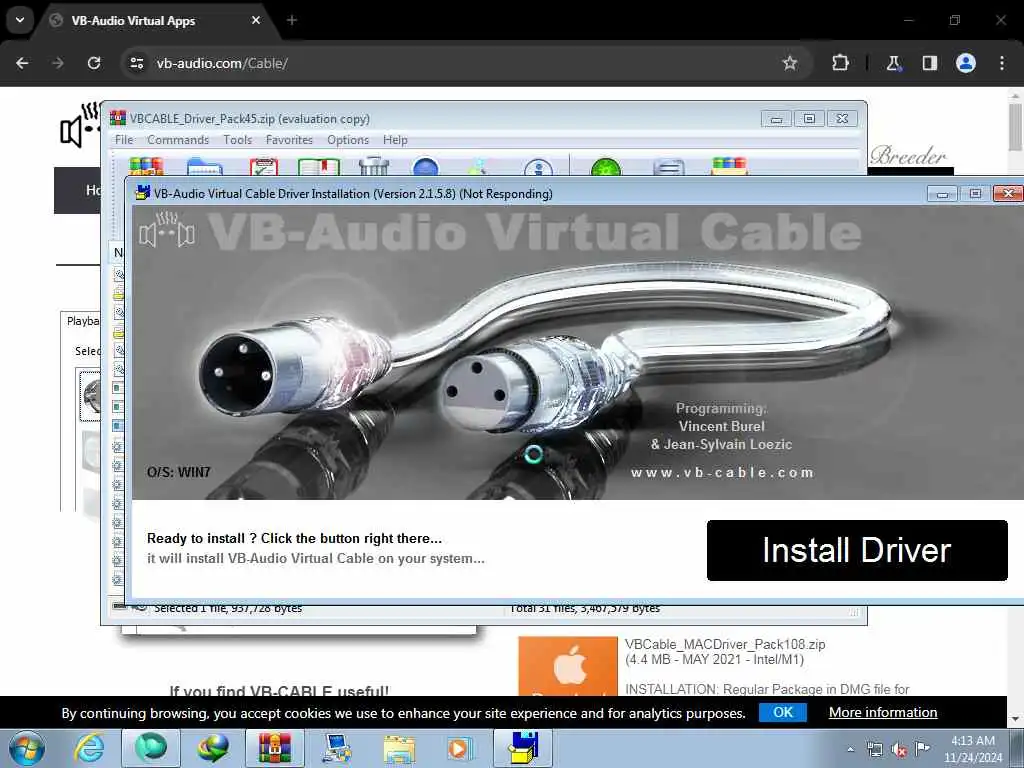Open the File menu in WinRAR

pyautogui.click(x=124, y=140)
